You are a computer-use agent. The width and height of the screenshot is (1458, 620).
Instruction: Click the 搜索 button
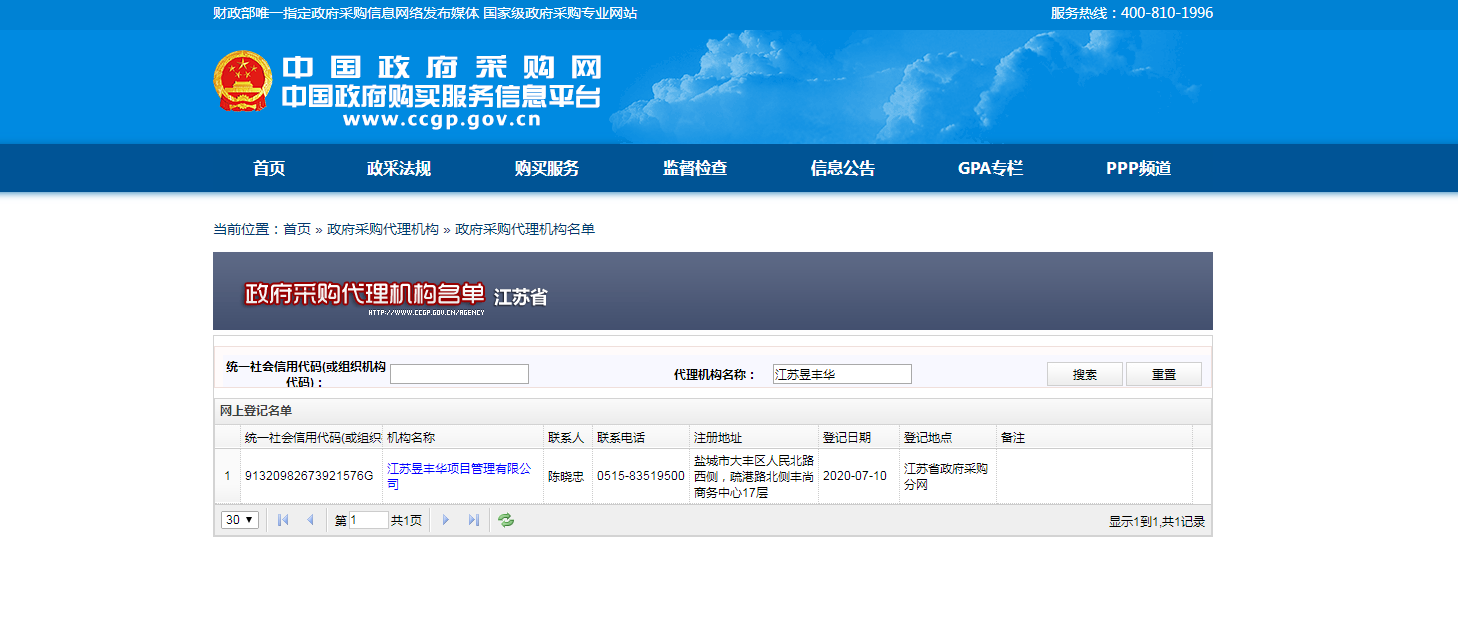[1085, 374]
